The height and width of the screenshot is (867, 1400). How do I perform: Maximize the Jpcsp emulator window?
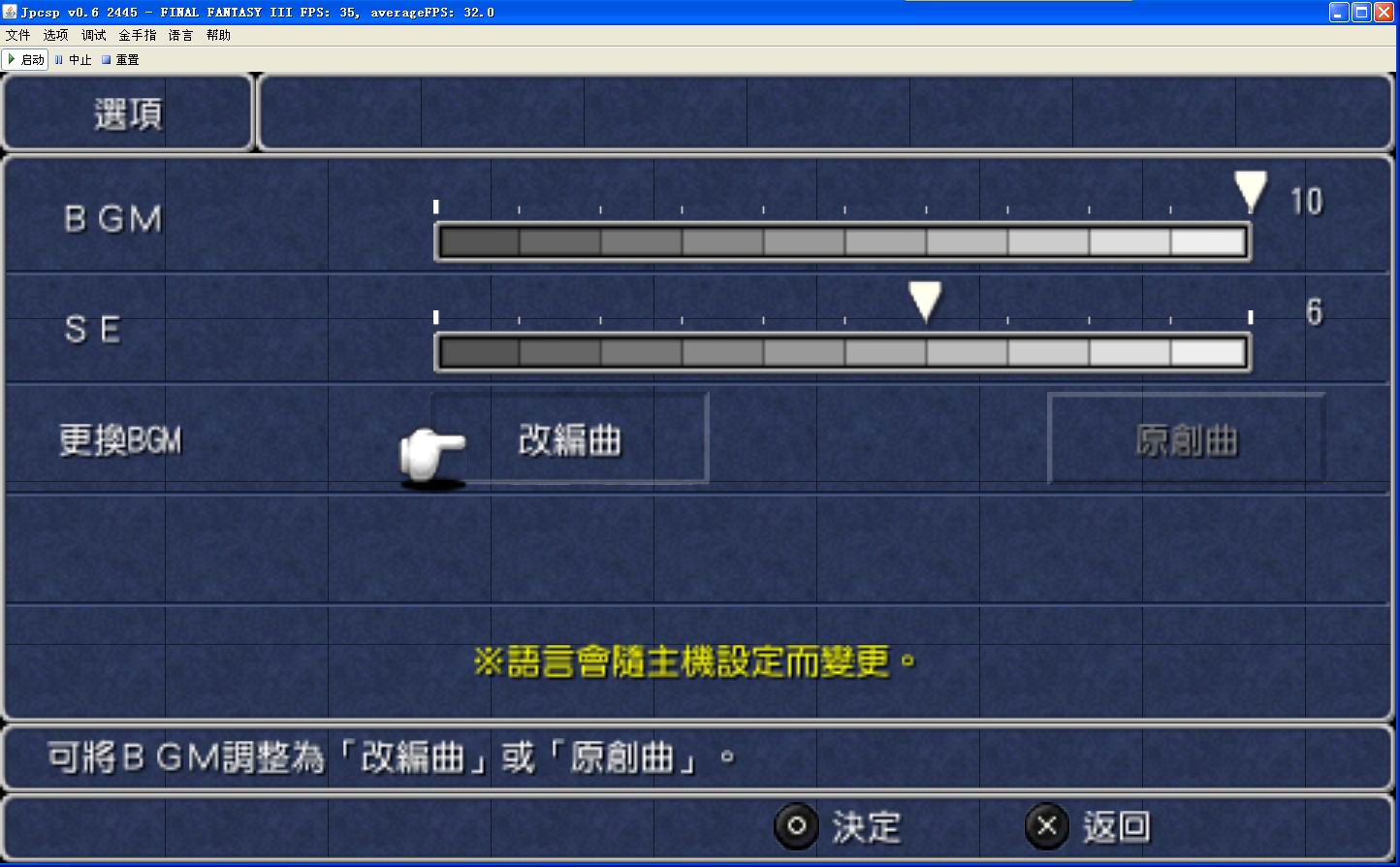click(1361, 12)
